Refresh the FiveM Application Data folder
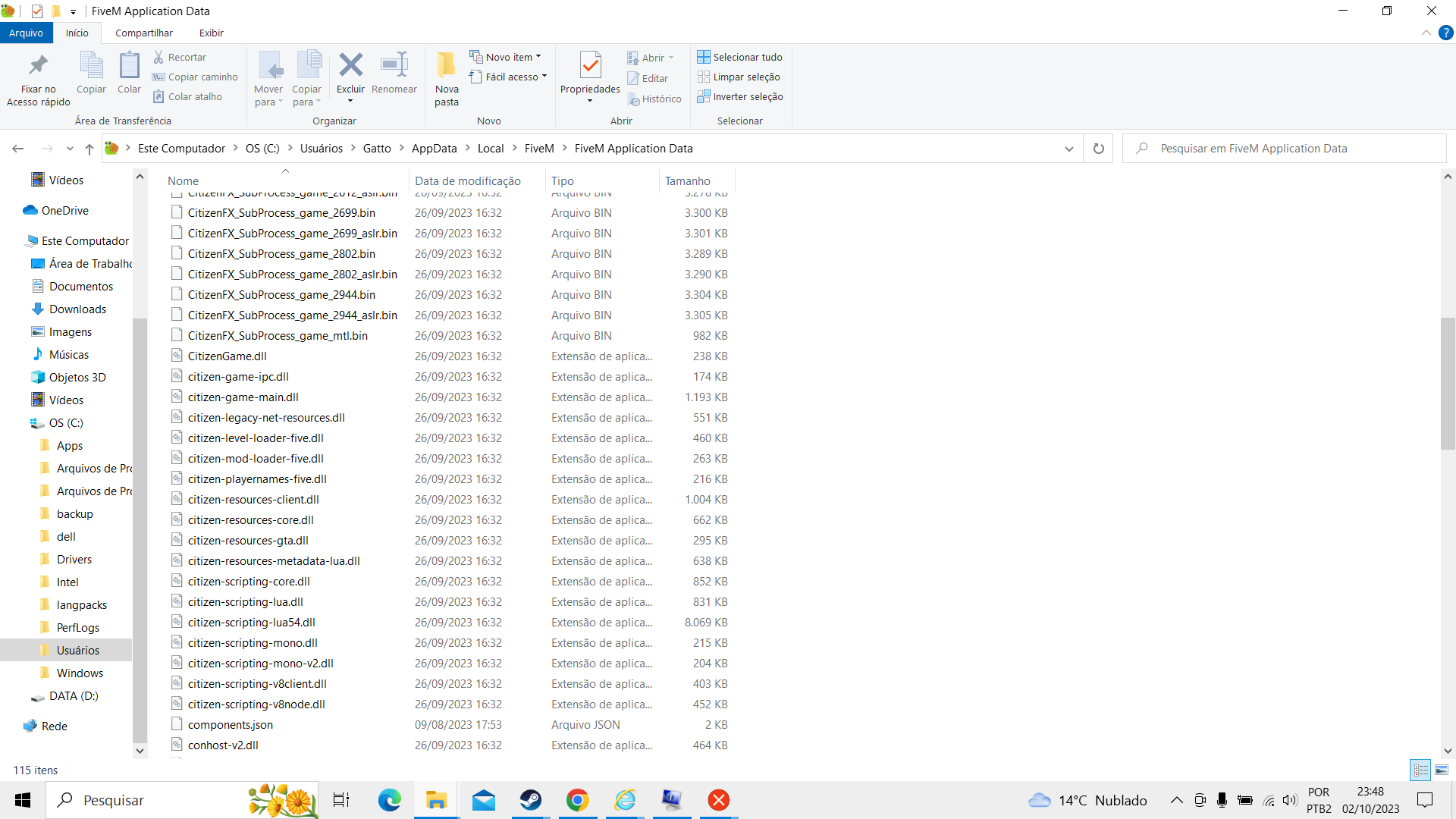Screen dimensions: 1456x819 pos(1099,149)
